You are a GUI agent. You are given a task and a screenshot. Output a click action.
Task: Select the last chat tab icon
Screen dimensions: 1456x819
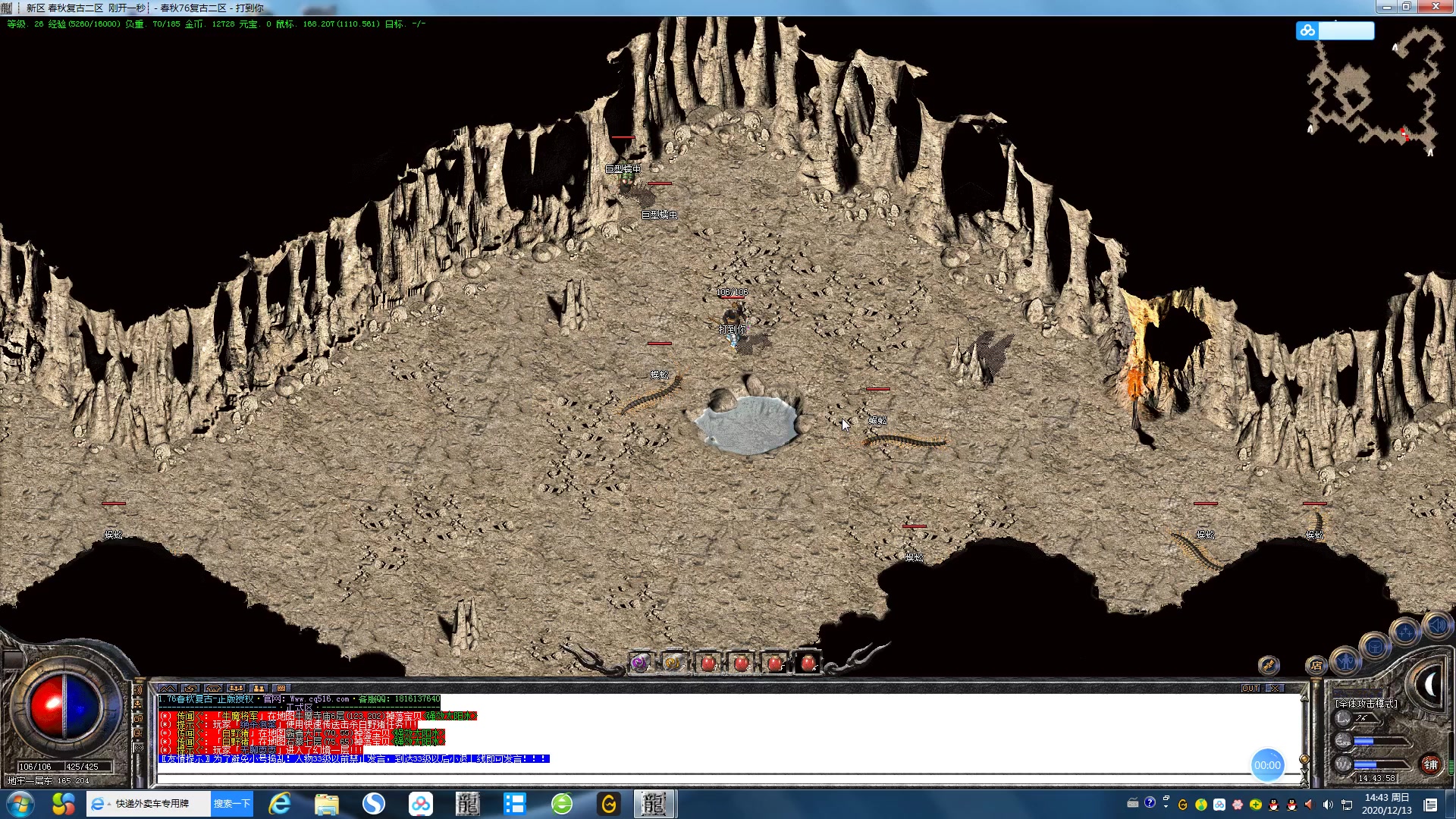(281, 688)
